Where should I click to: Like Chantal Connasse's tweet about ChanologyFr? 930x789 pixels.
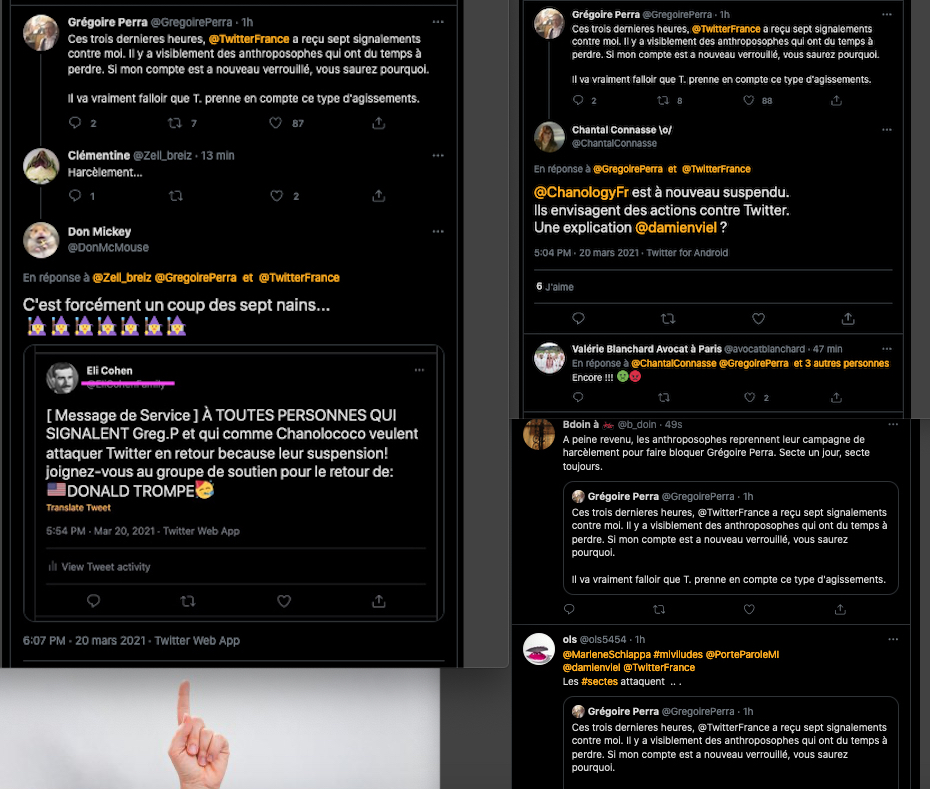point(758,319)
